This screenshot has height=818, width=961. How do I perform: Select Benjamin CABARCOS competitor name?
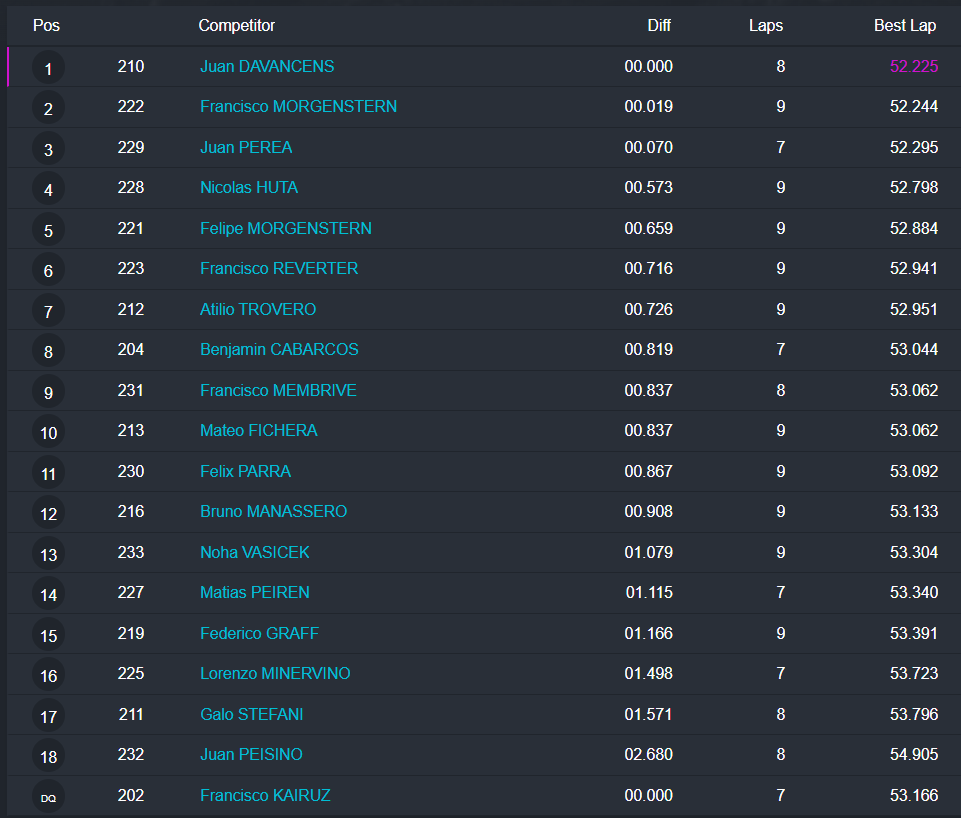[279, 349]
